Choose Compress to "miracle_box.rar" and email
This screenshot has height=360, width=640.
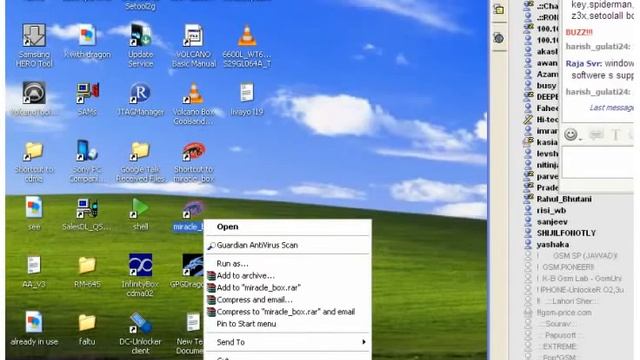coord(287,312)
